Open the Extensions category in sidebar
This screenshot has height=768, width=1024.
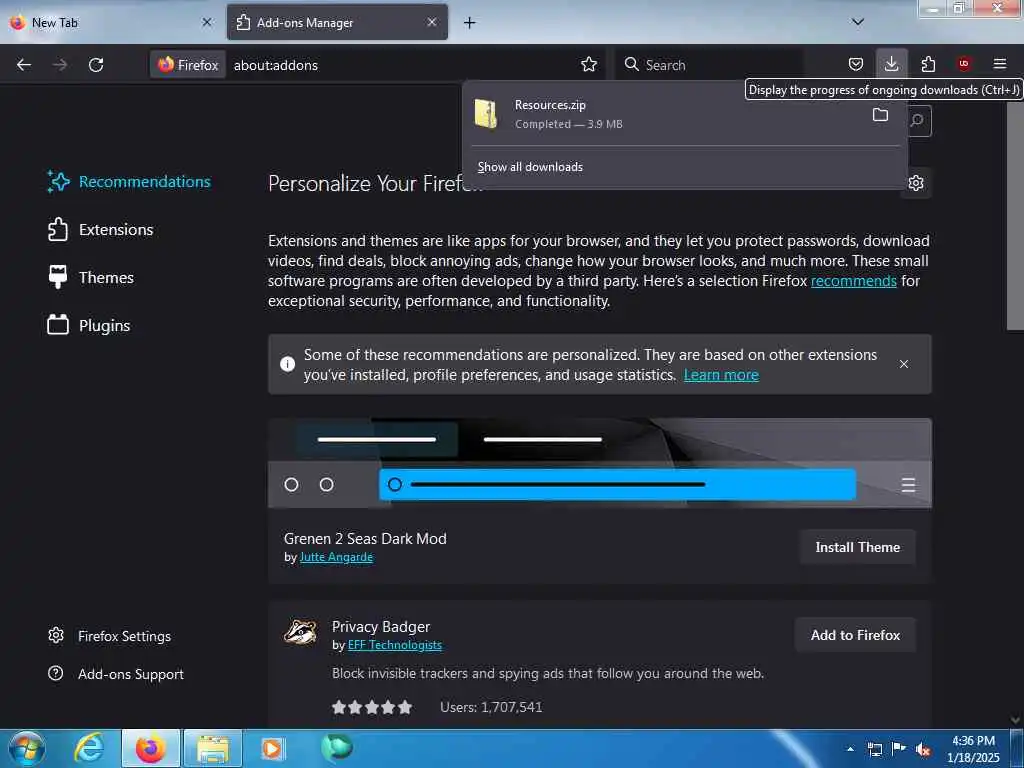(x=101, y=230)
